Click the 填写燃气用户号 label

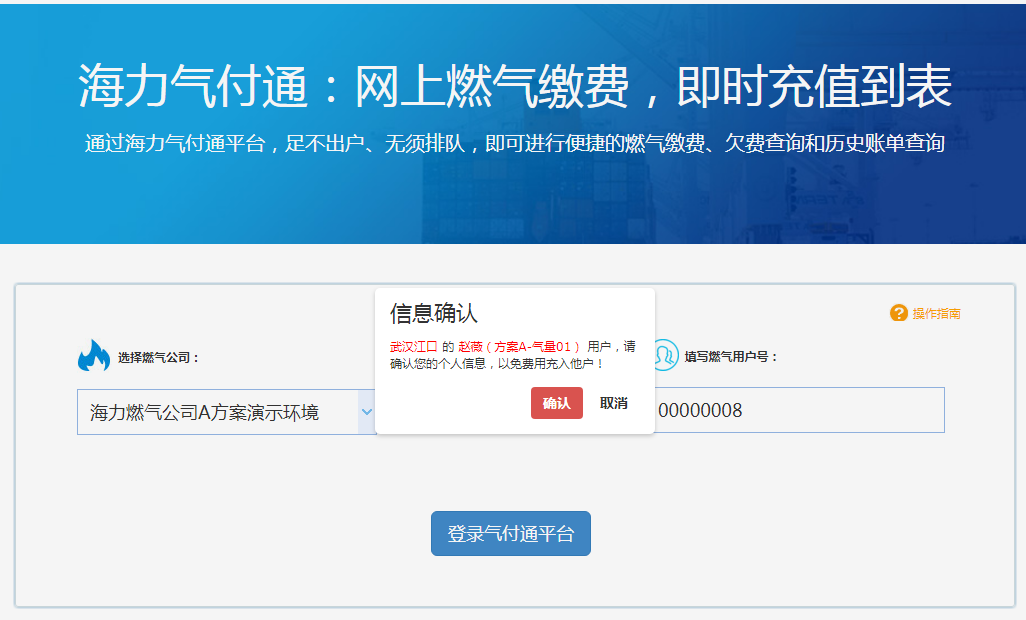coord(731,357)
